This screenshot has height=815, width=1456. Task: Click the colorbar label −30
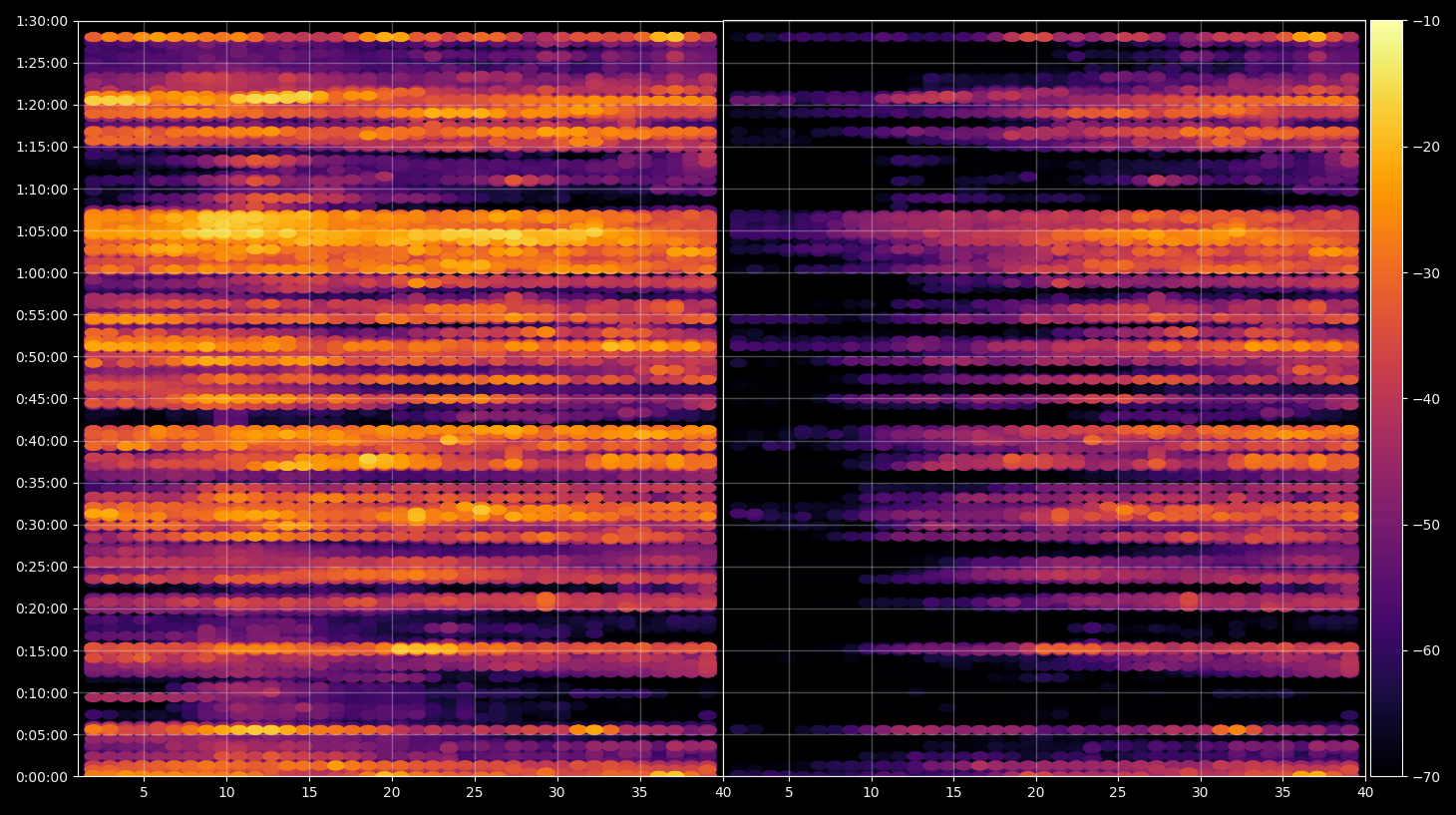[1427, 273]
